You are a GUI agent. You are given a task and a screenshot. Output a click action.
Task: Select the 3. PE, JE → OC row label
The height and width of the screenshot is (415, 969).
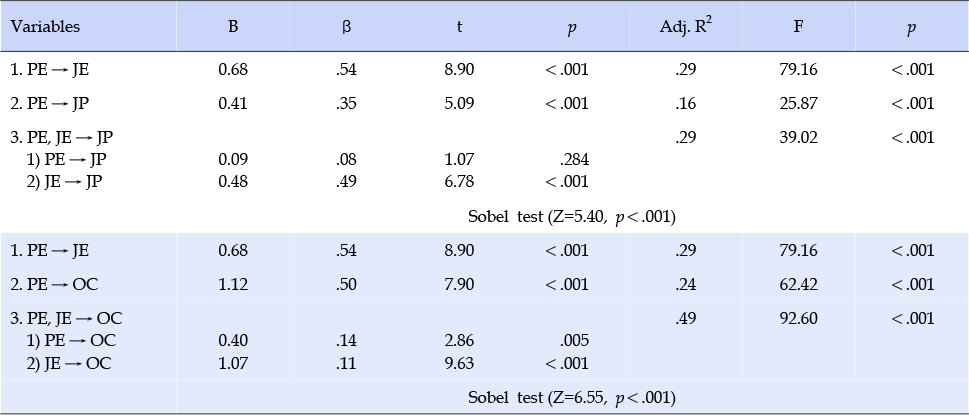(x=67, y=318)
